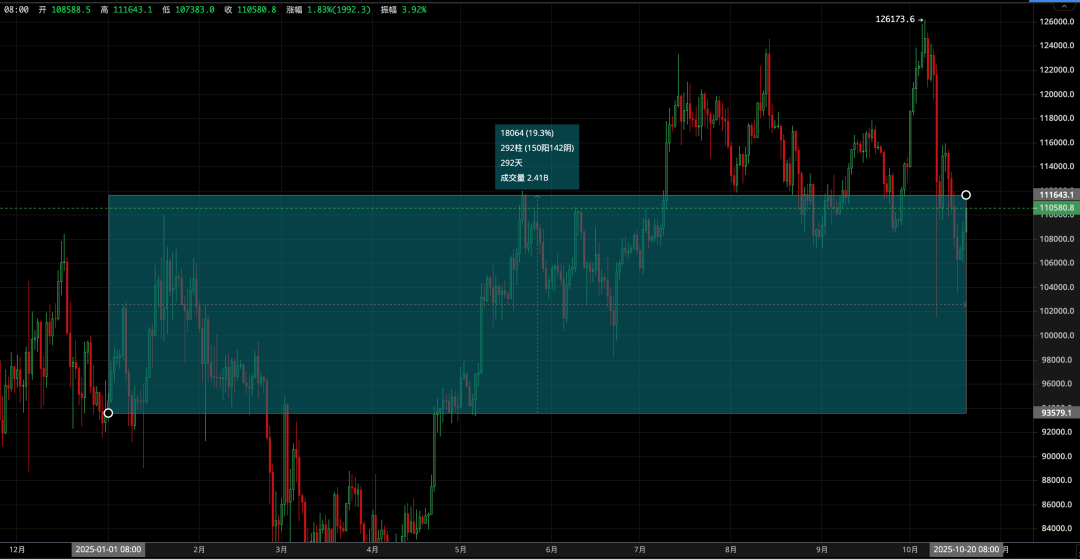Select the measurement end handle at 111643.1
1080x559 pixels.
966,195
